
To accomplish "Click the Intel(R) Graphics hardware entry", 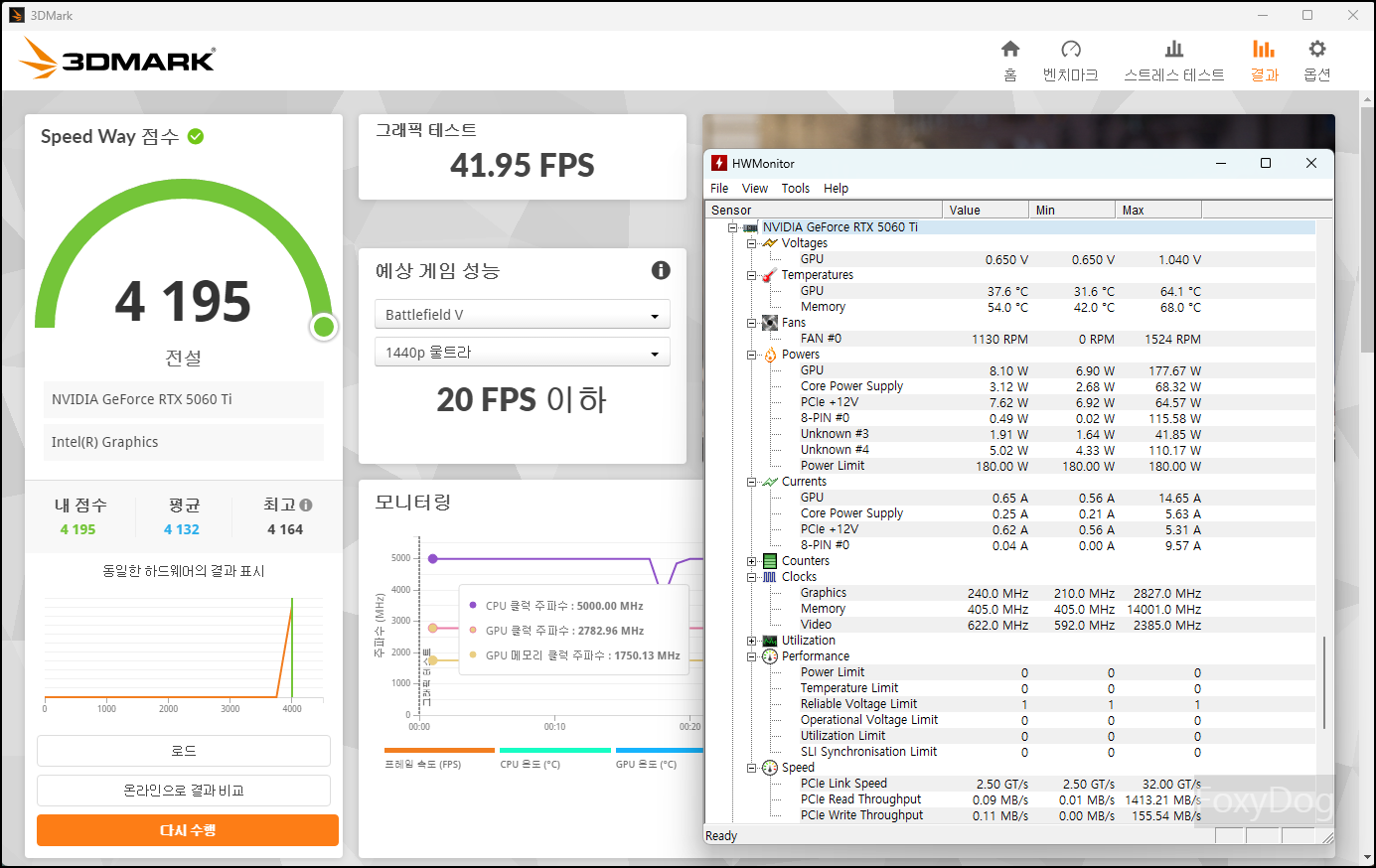I will click(x=184, y=442).
